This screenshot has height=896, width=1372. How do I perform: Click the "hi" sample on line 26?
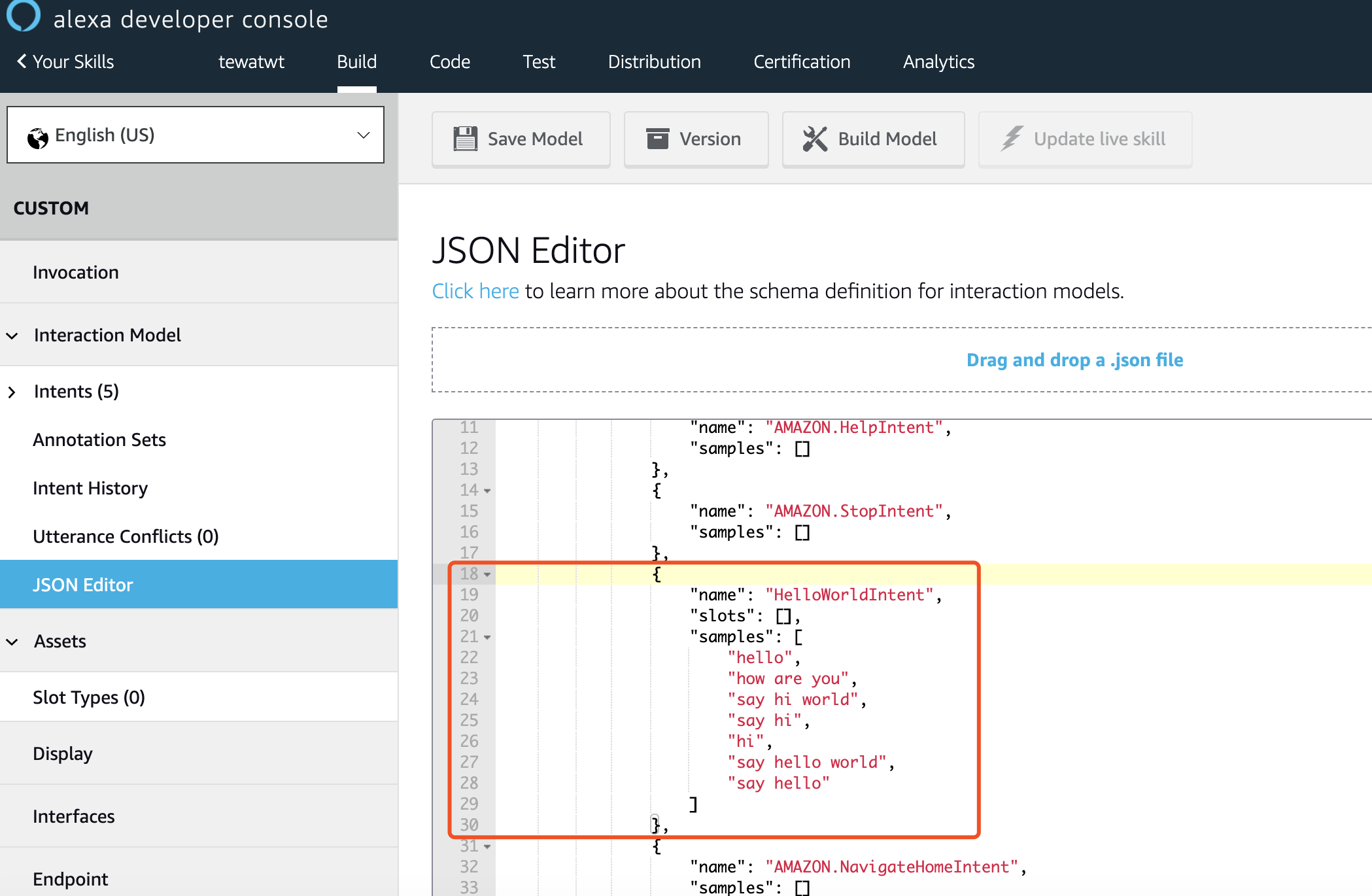click(746, 741)
